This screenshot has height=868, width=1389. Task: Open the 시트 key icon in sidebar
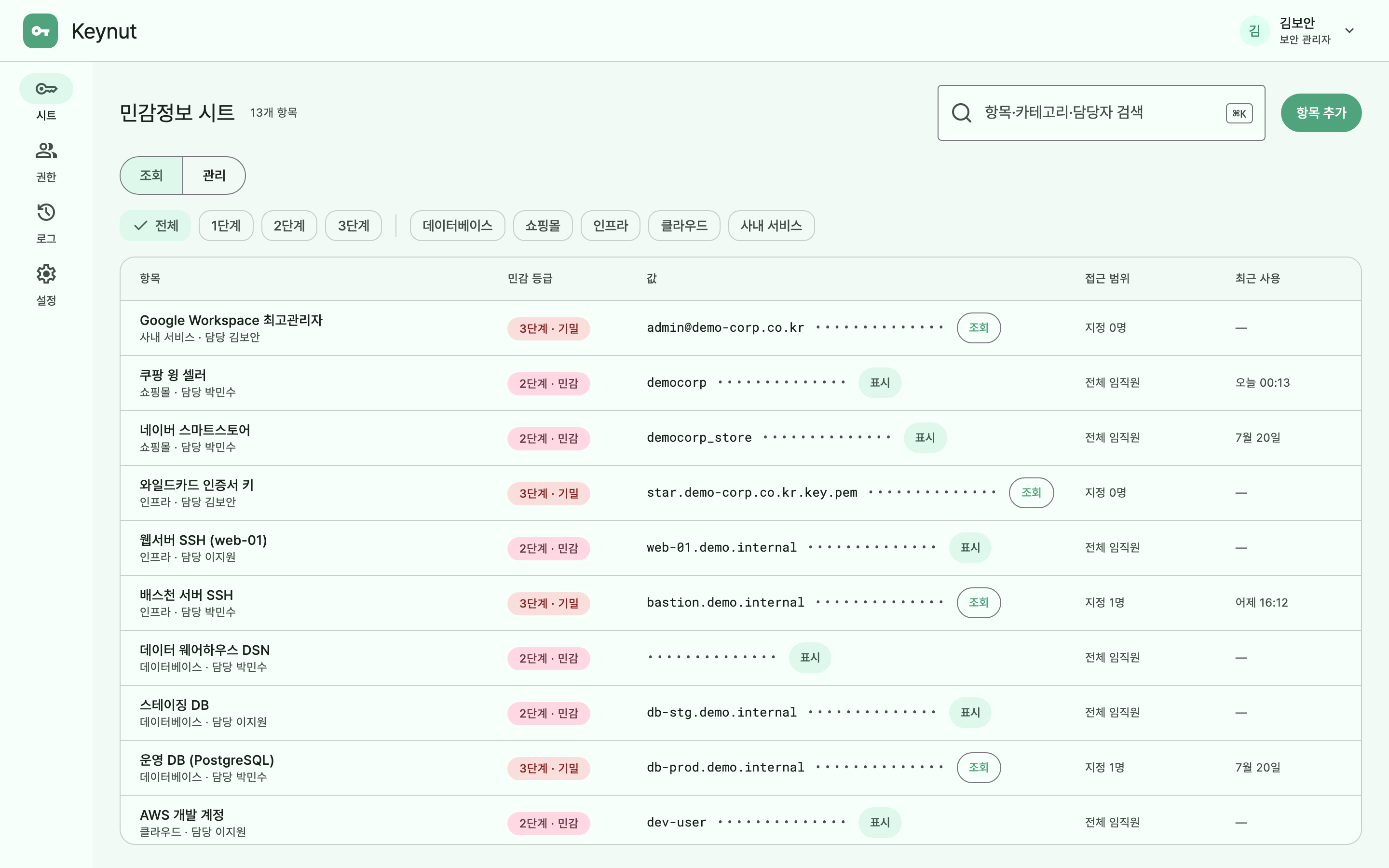point(46,89)
